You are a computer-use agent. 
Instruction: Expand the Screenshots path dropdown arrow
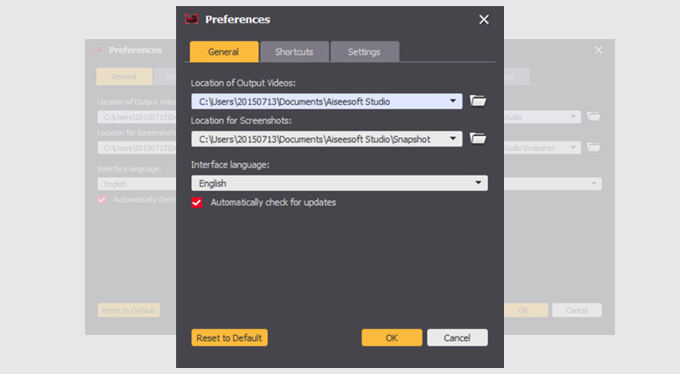(x=453, y=139)
